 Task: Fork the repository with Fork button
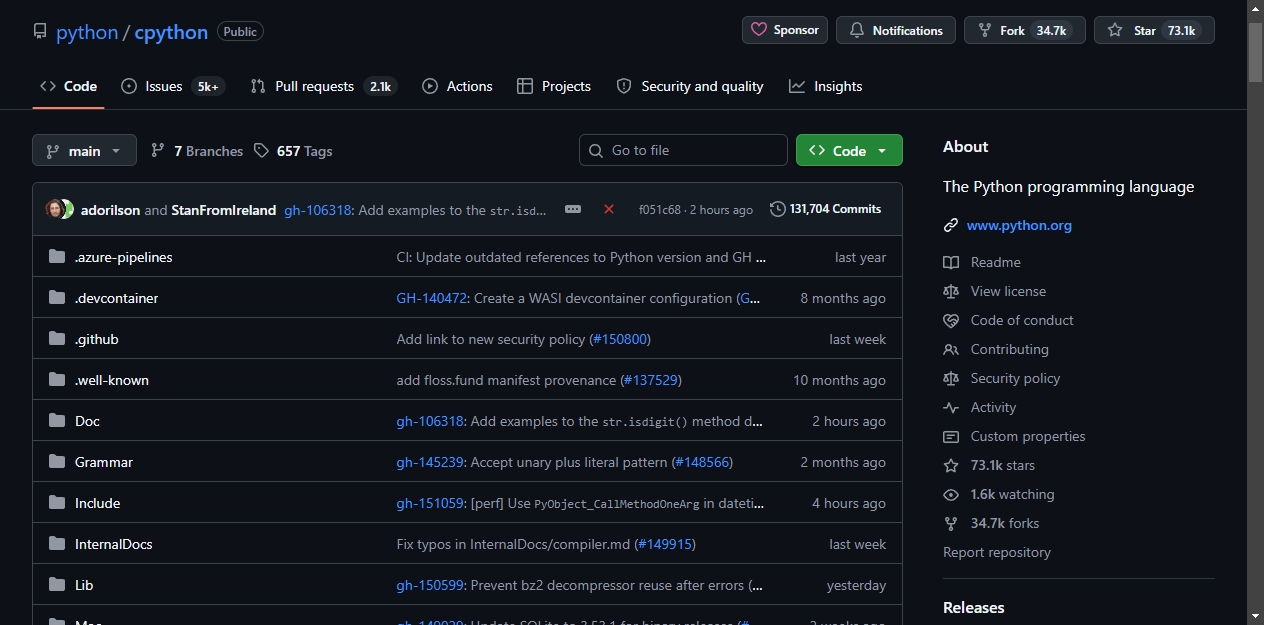coord(1025,30)
